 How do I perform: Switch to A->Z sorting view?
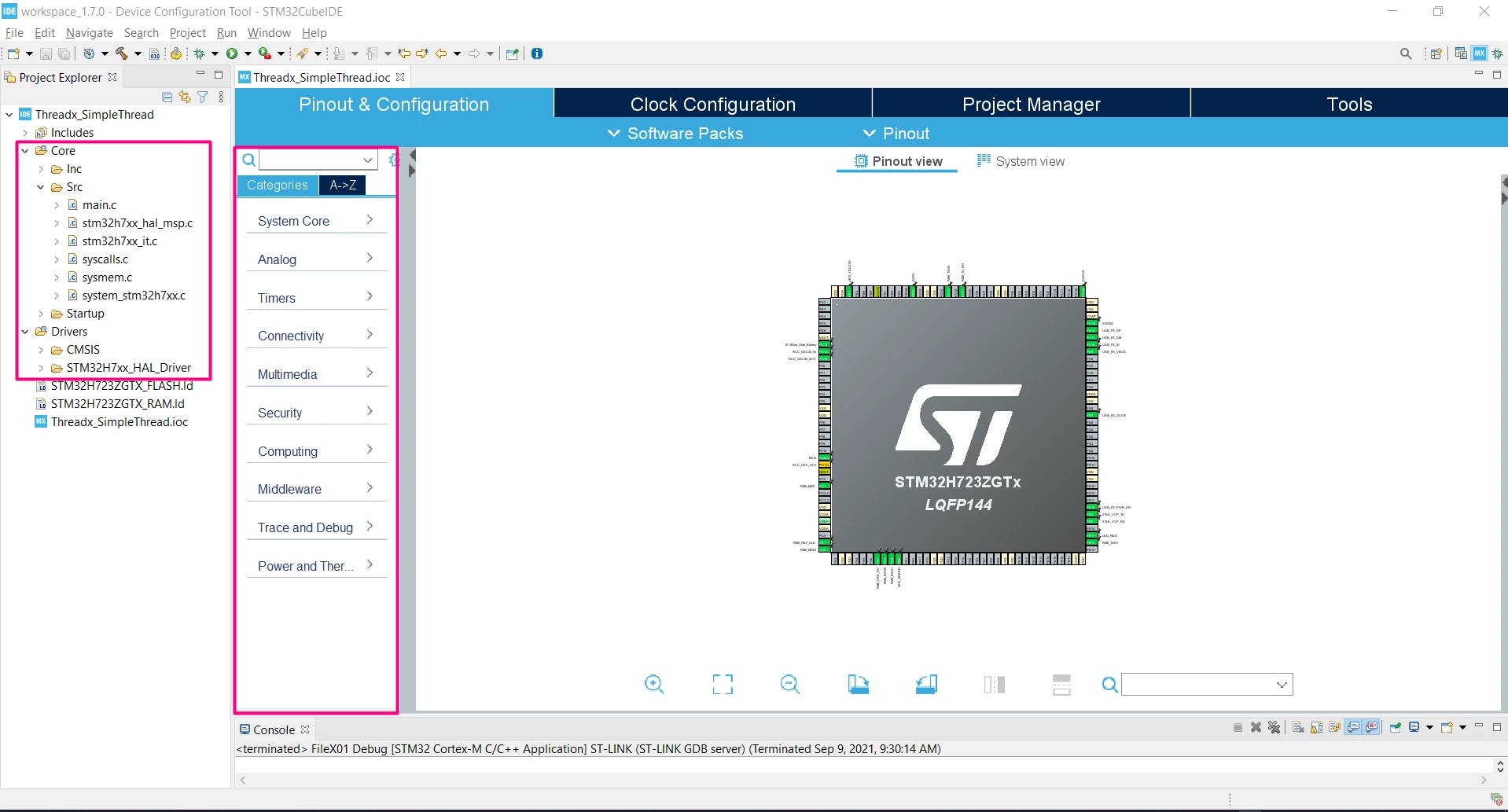(343, 185)
